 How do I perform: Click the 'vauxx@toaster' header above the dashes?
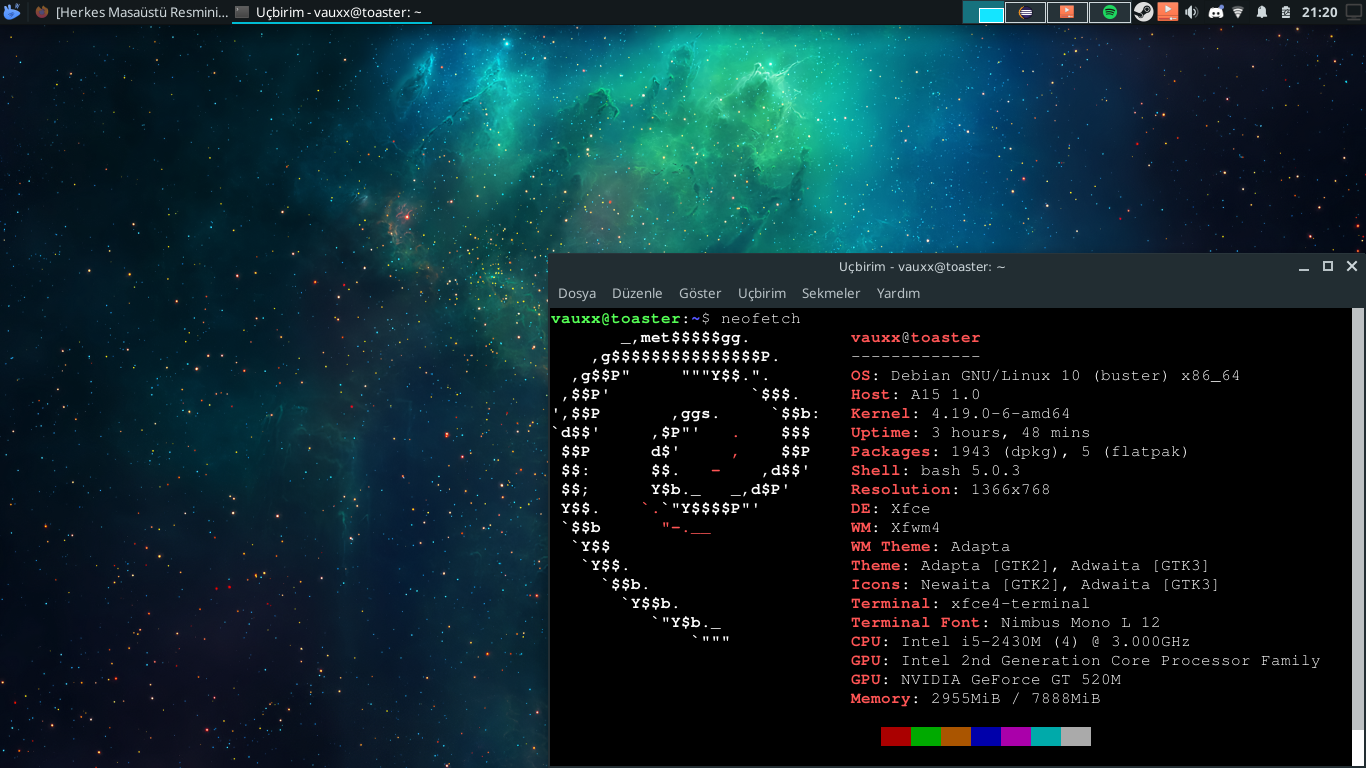pyautogui.click(x=916, y=338)
